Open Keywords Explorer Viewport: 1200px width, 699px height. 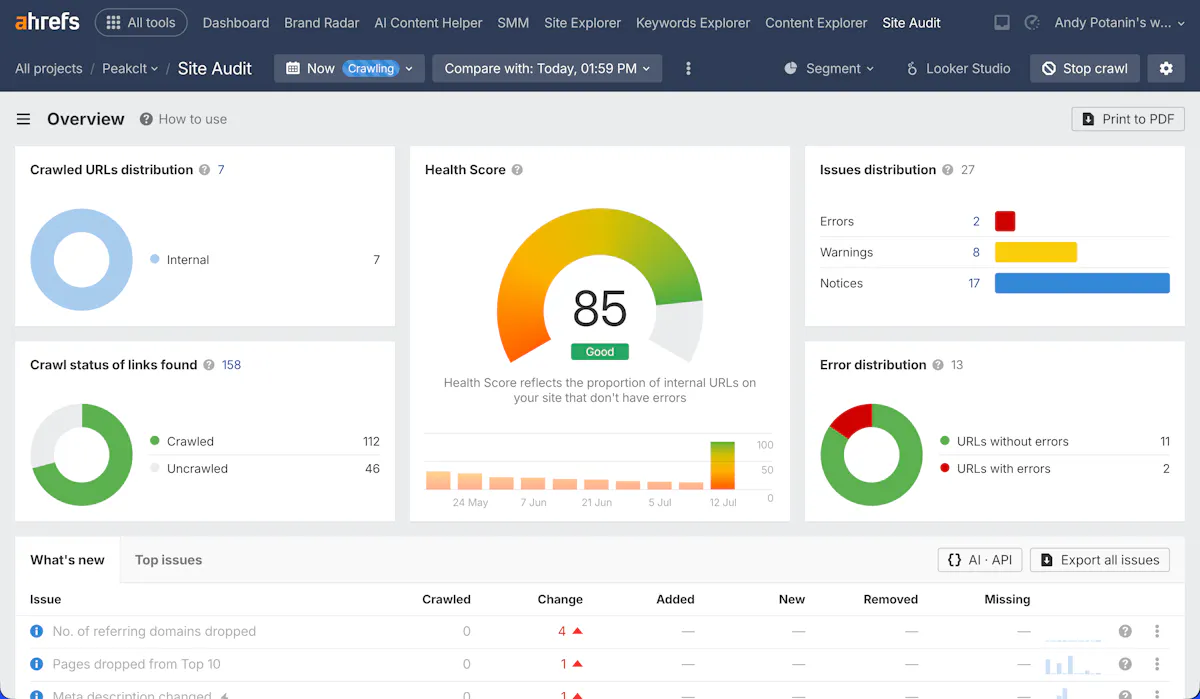pyautogui.click(x=693, y=22)
